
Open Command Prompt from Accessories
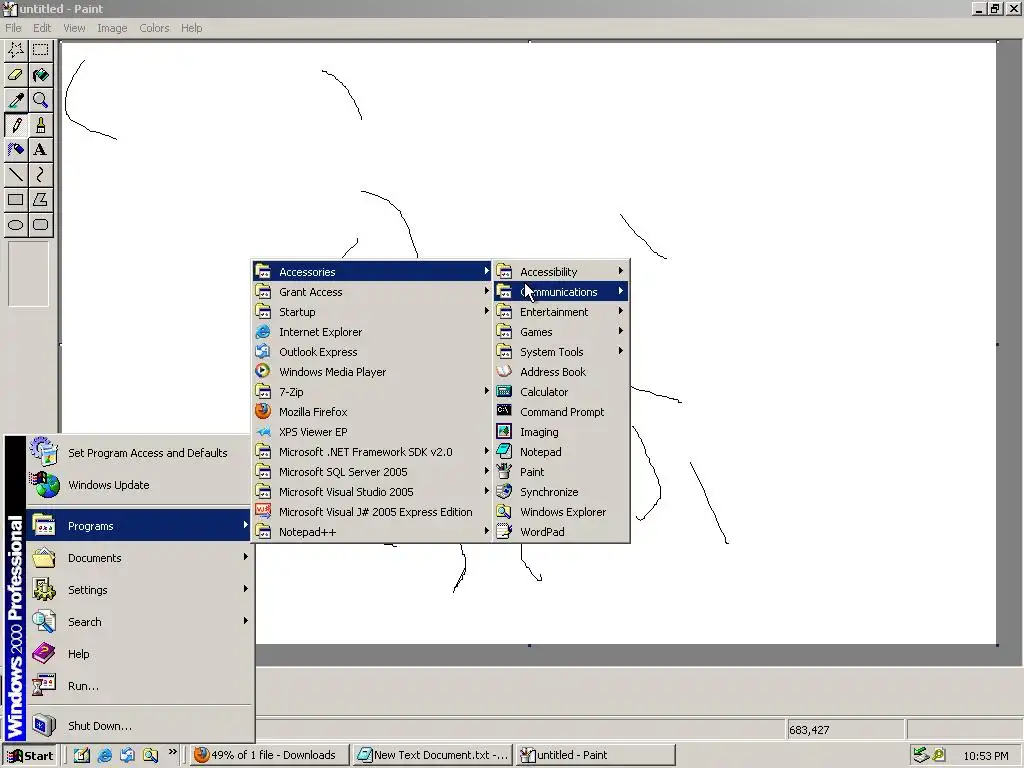pyautogui.click(x=561, y=412)
